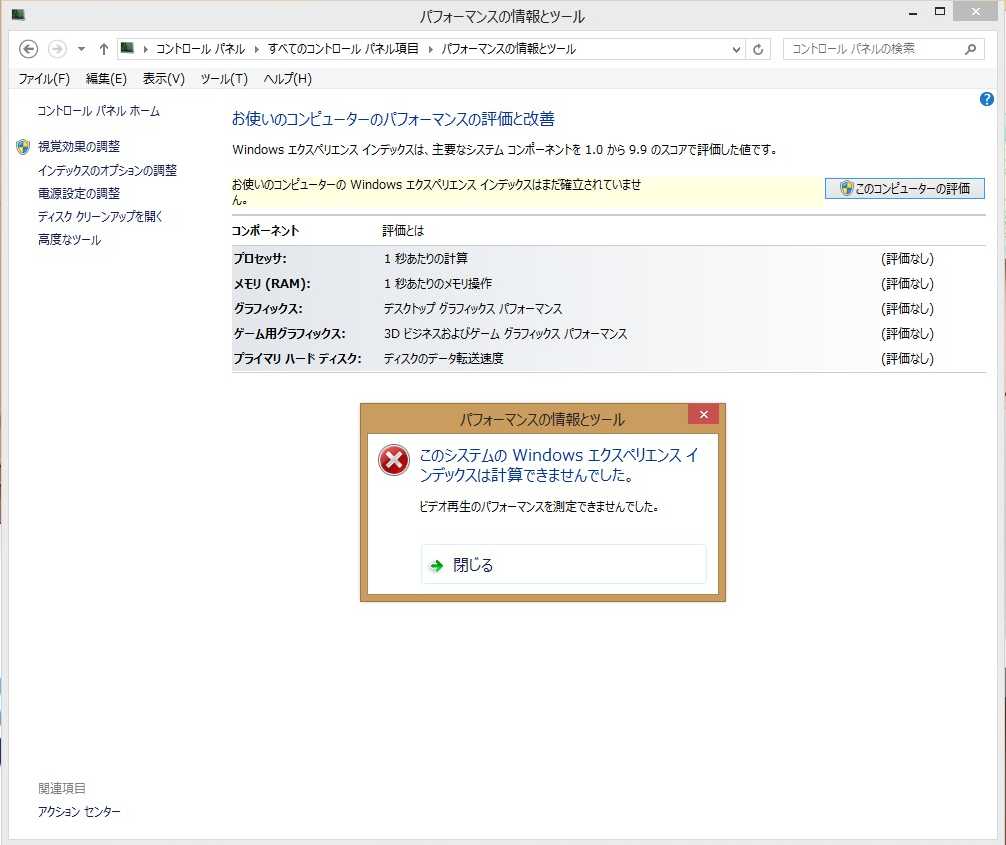Screen dimensions: 1006x845
Task: Open 電源設定の調整 link
Action: pyautogui.click(x=79, y=193)
